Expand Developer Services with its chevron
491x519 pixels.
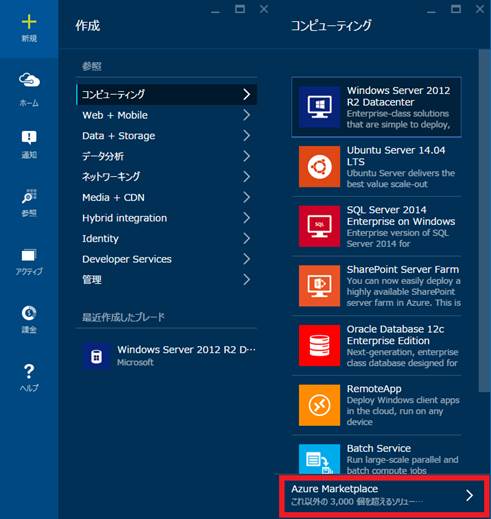pos(246,259)
